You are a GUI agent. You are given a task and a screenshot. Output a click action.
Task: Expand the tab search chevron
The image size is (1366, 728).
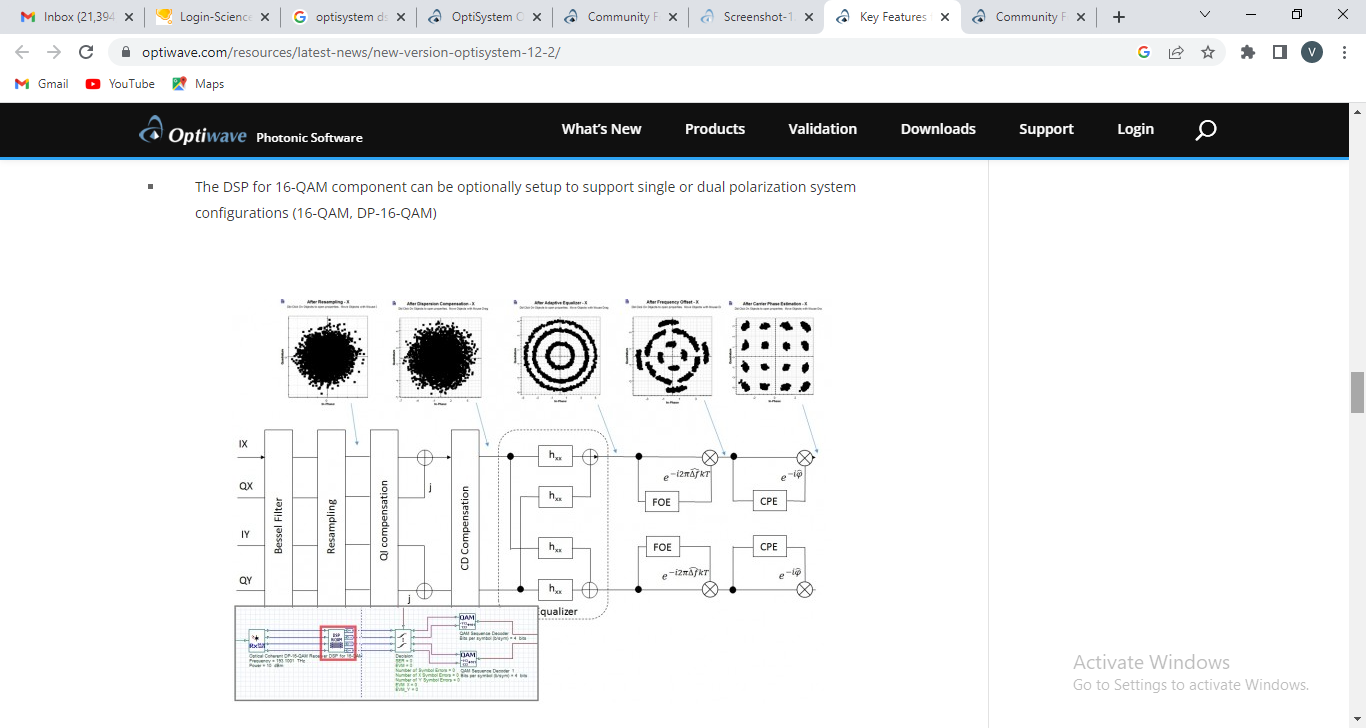point(1205,16)
